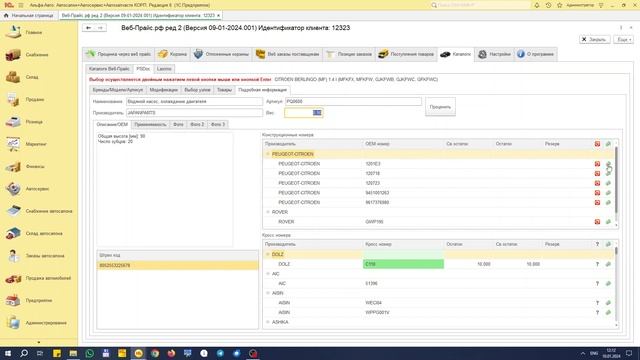
Task: Click question mark in AISIN WPPG001V row
Action: pyautogui.click(x=597, y=313)
